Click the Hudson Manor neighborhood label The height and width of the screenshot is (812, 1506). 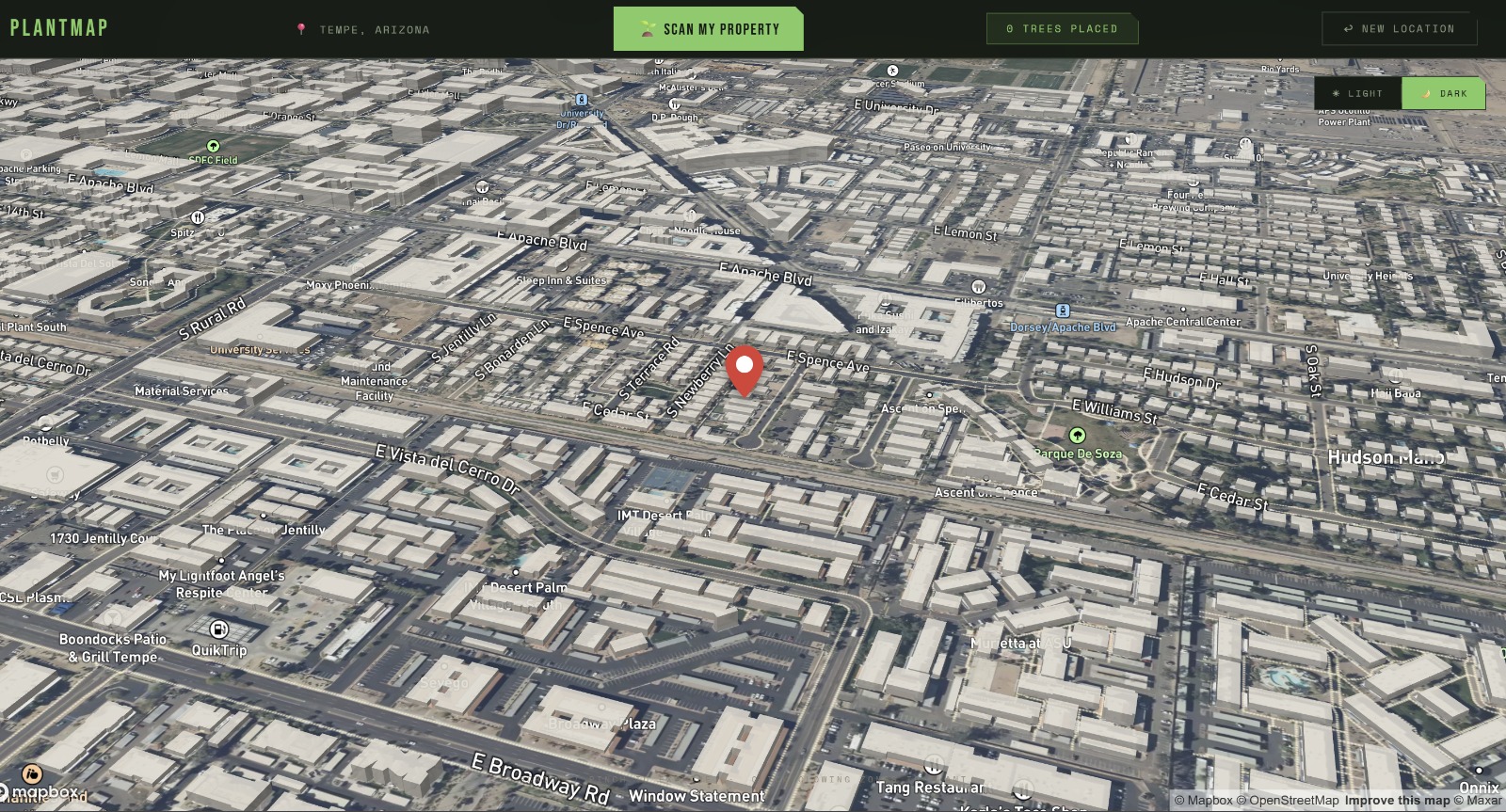[x=1386, y=457]
